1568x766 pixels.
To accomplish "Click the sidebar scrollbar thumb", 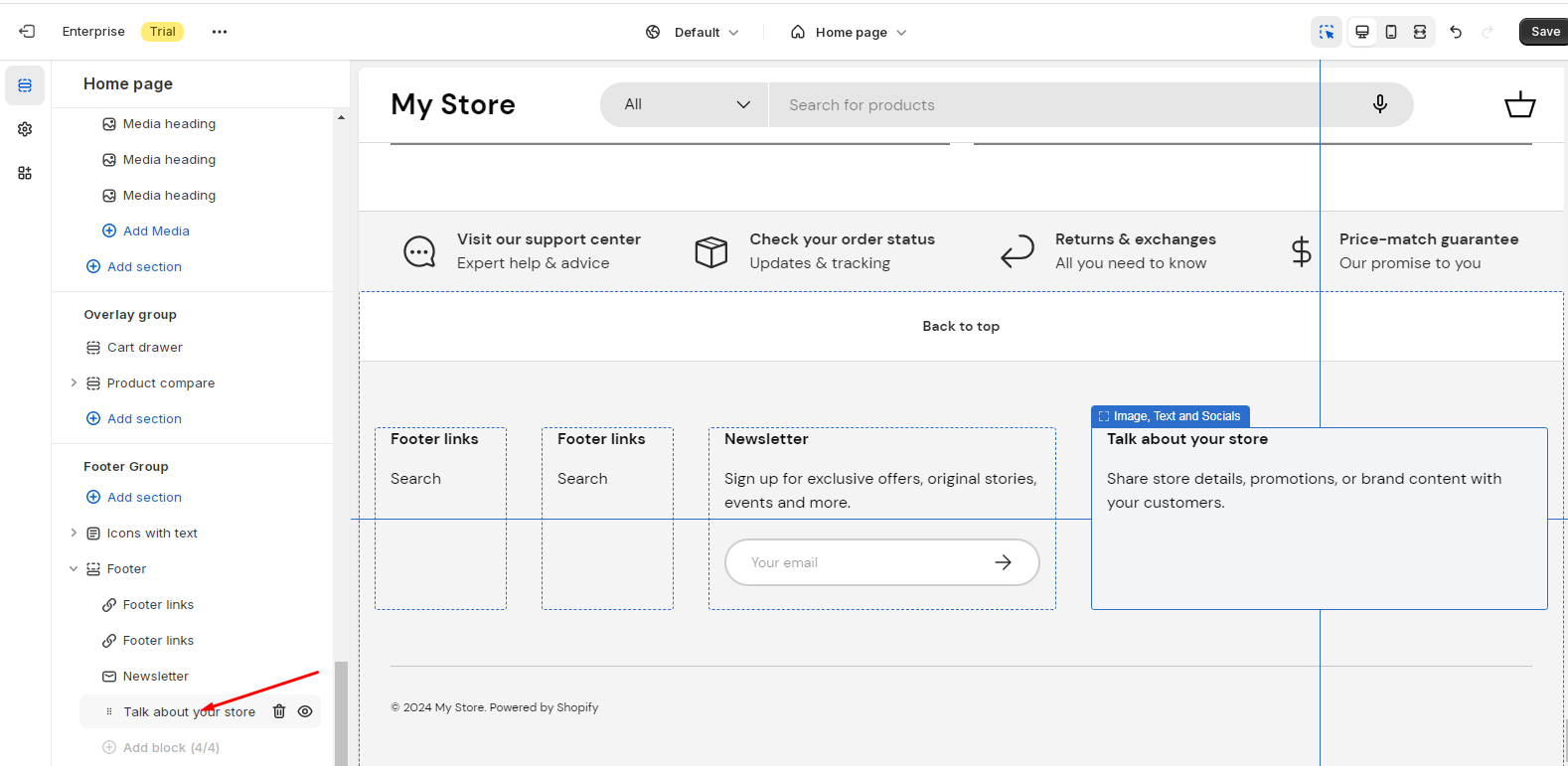I will [341, 713].
